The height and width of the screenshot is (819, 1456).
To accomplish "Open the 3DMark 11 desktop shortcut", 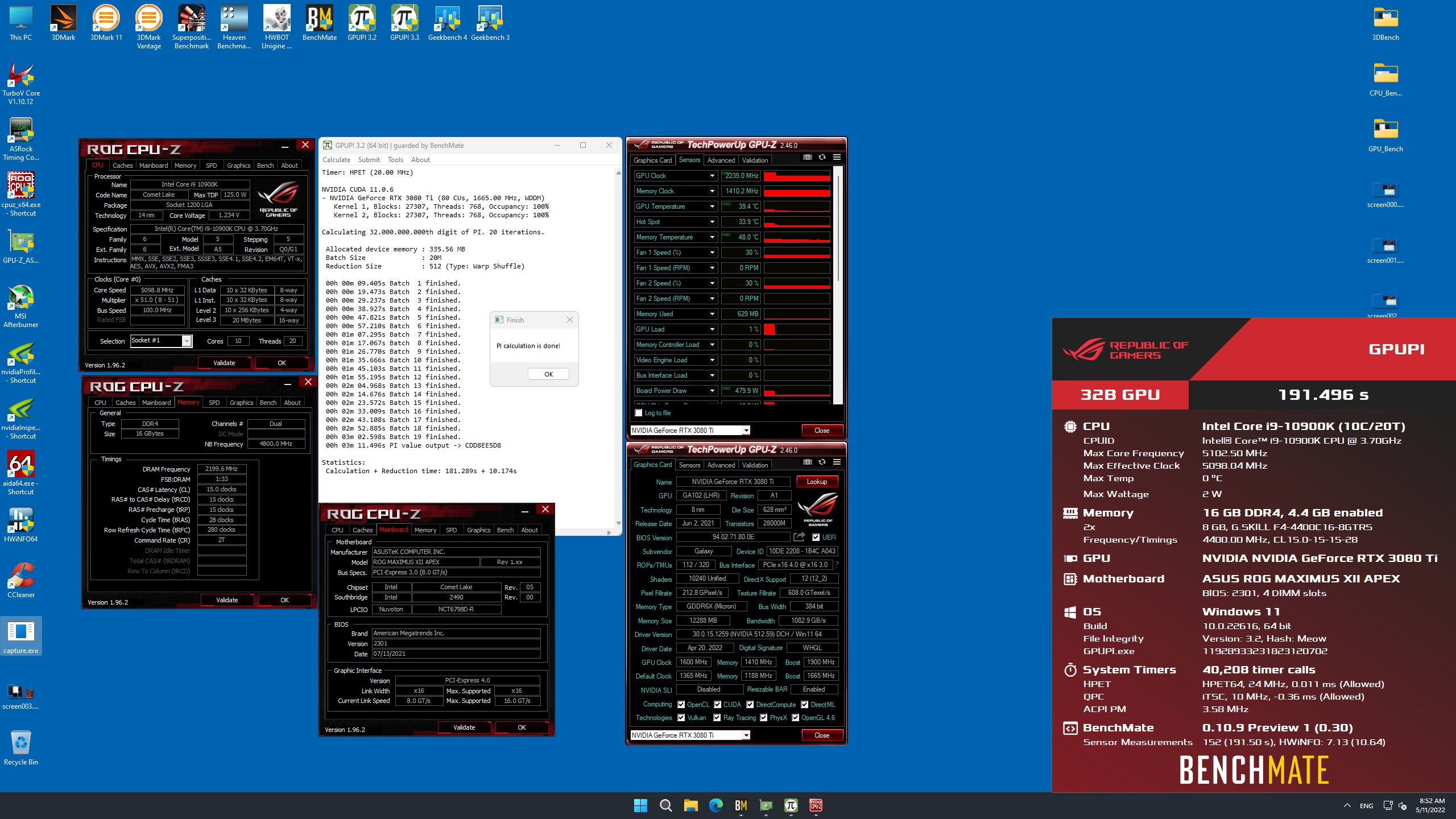I will coord(106,24).
